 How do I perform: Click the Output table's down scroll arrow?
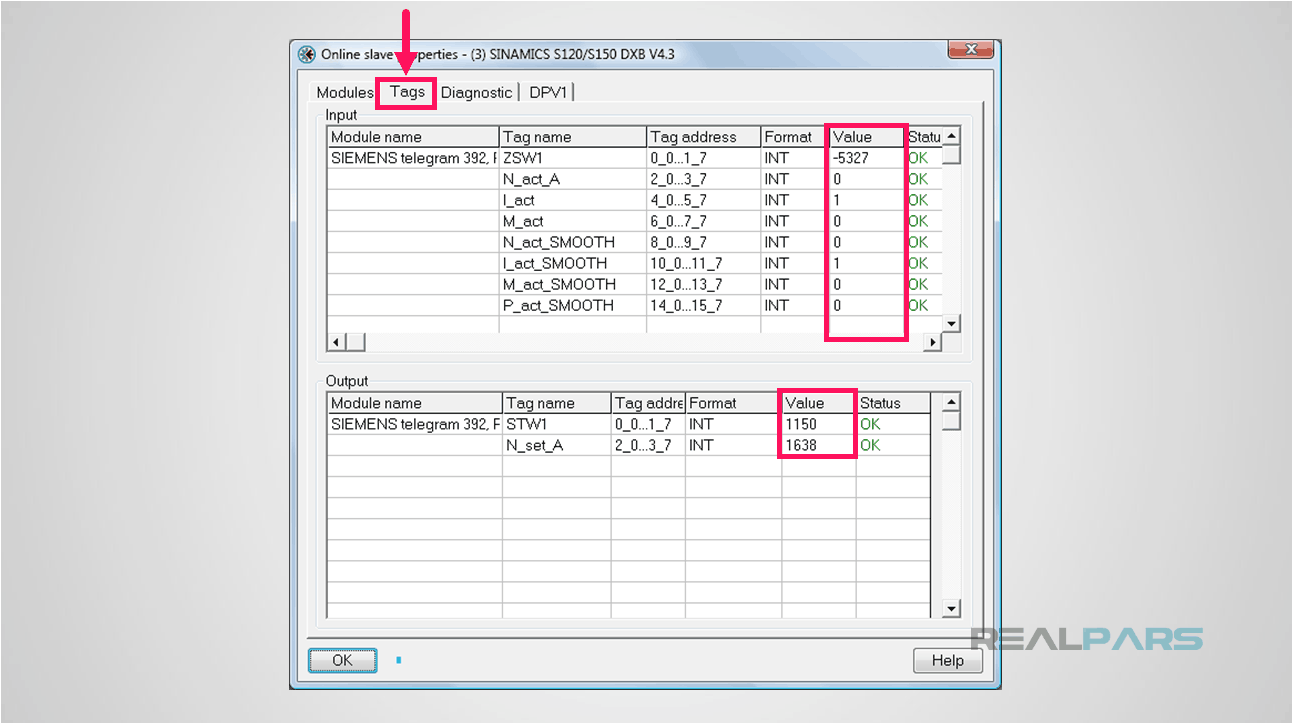click(x=951, y=608)
